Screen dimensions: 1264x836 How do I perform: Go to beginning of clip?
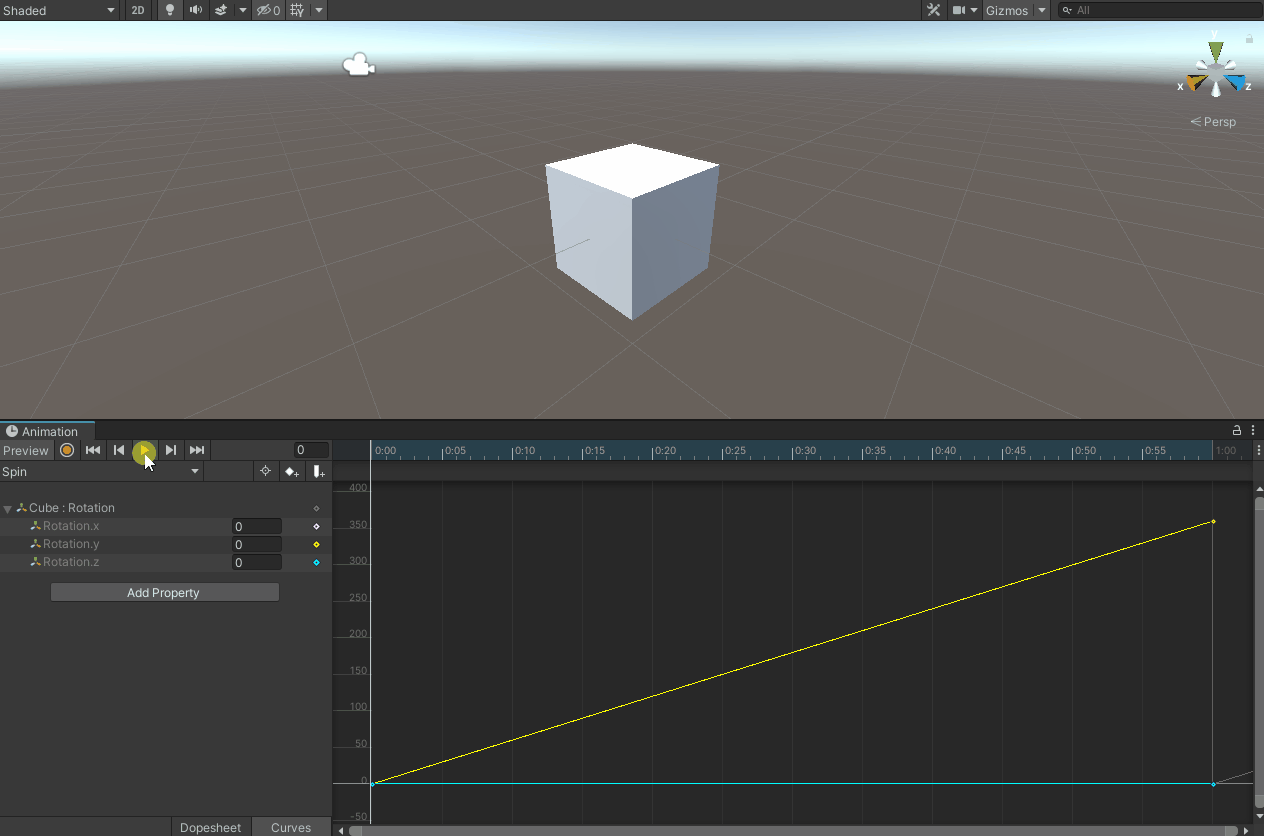[93, 451]
